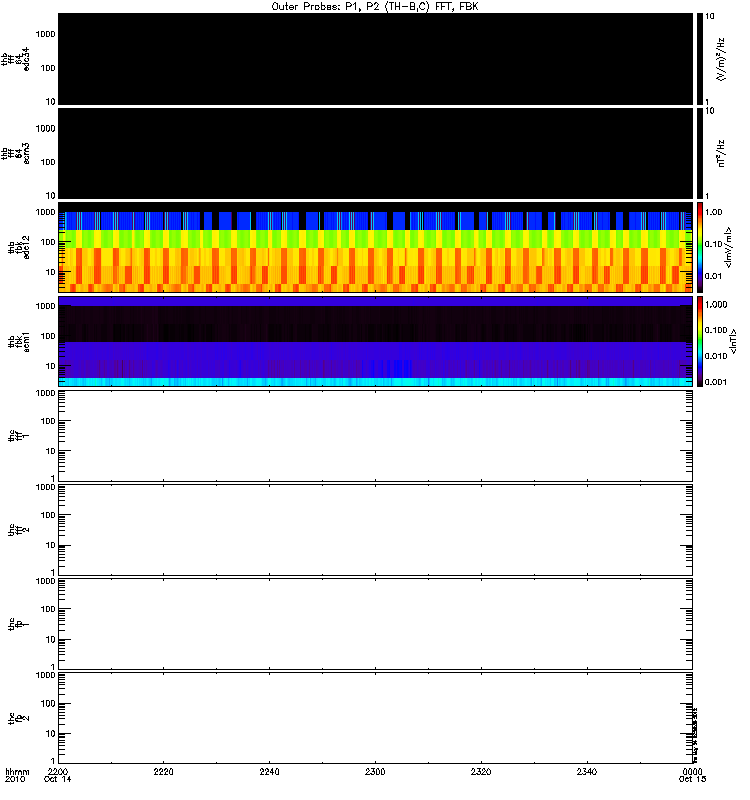
Task: Click the '<|mV/m|>' color bar unit label
Action: [x=728, y=247]
